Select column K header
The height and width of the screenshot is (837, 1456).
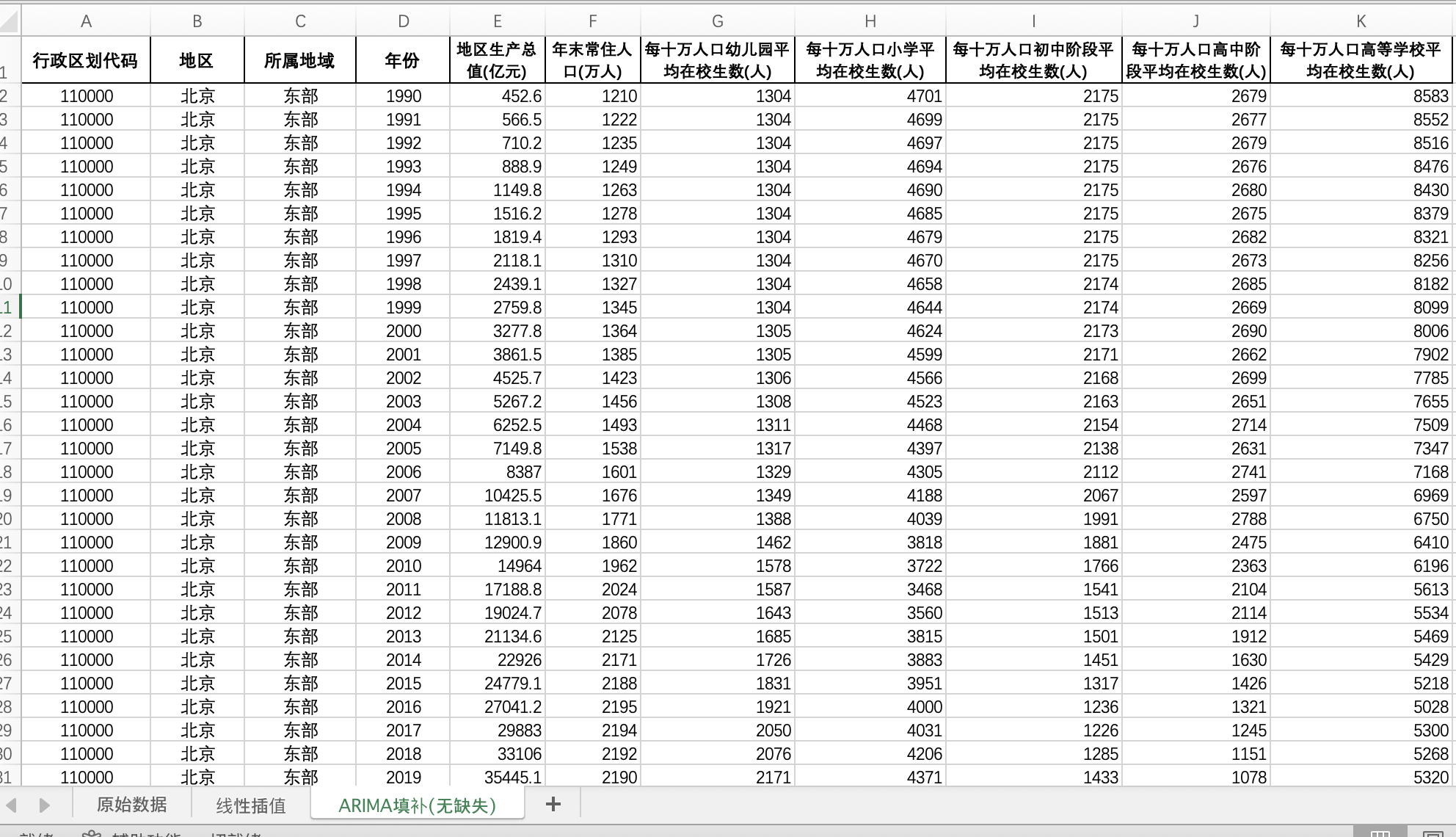[x=1361, y=21]
